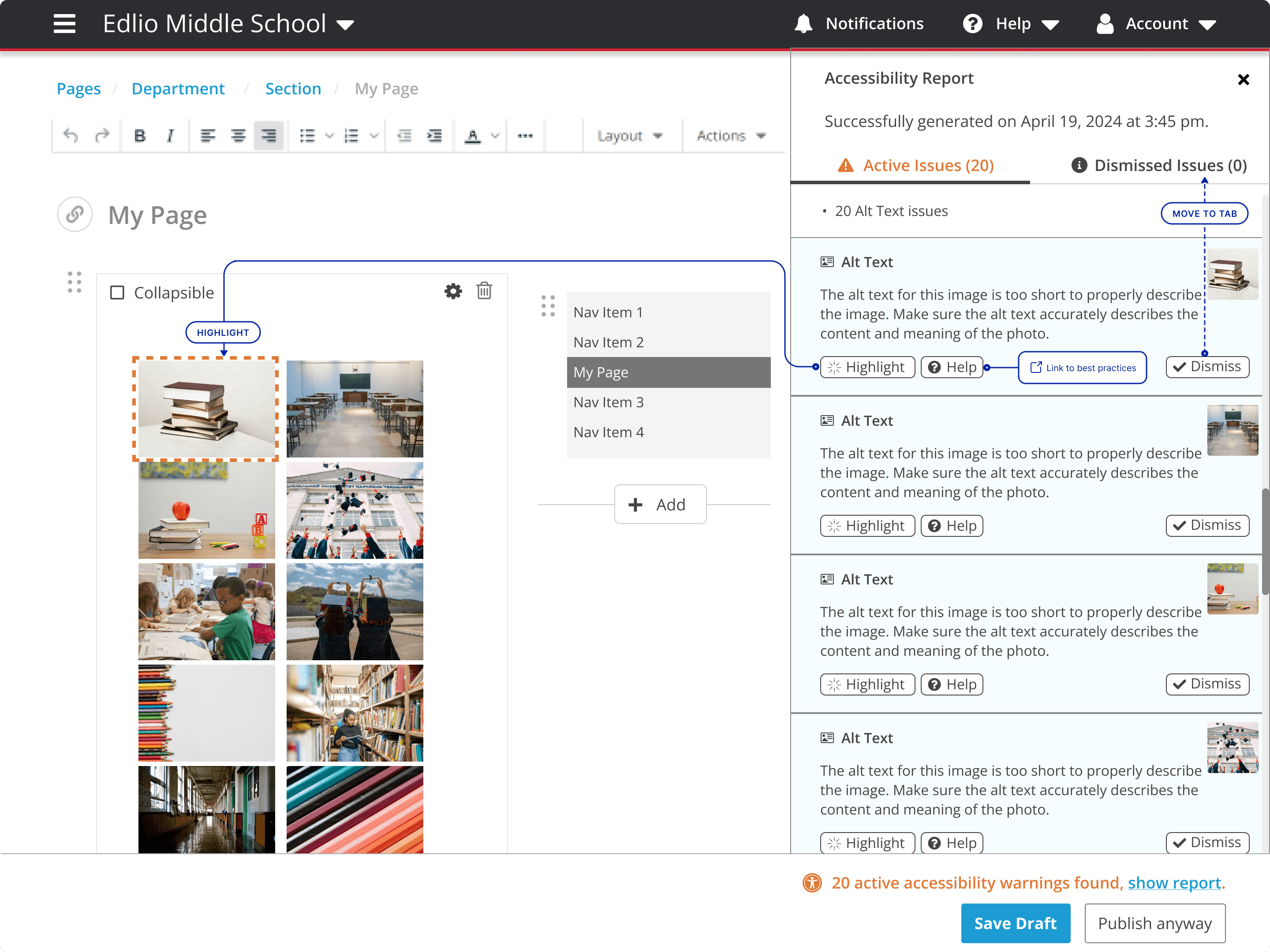Open text color picker dropdown
Viewport: 1270px width, 952px height.
(495, 136)
